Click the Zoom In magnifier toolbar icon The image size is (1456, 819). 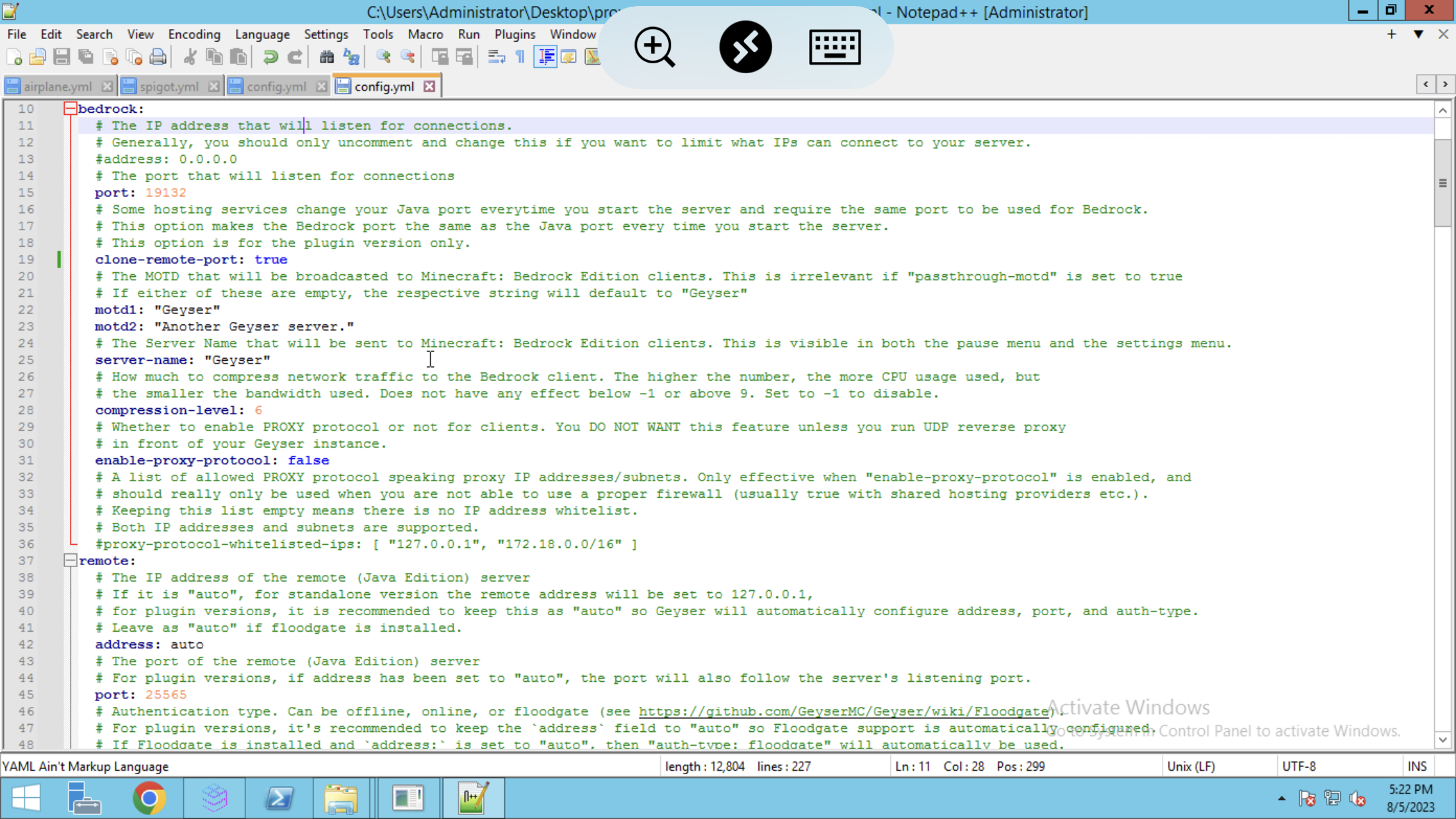383,57
